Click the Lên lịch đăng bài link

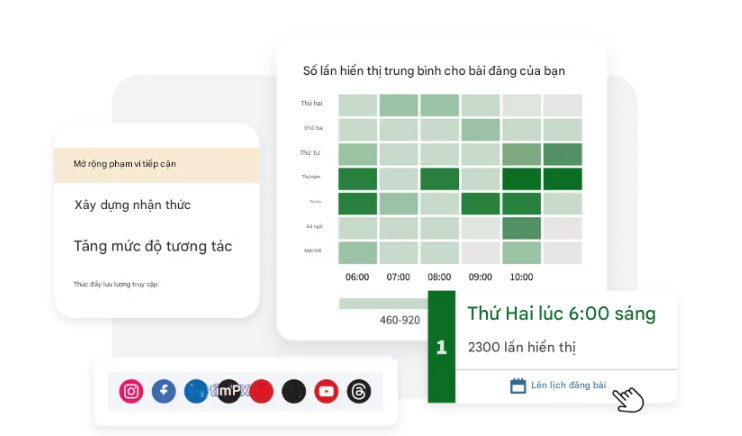click(568, 385)
